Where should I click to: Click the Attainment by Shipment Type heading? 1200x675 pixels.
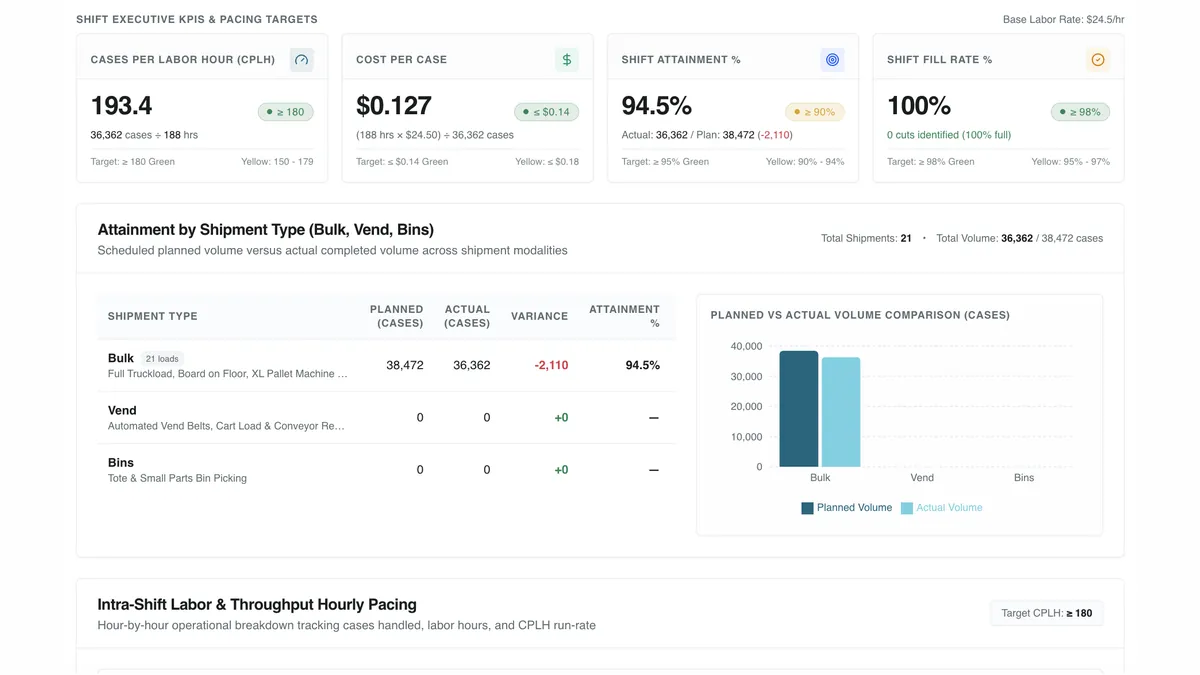point(266,229)
